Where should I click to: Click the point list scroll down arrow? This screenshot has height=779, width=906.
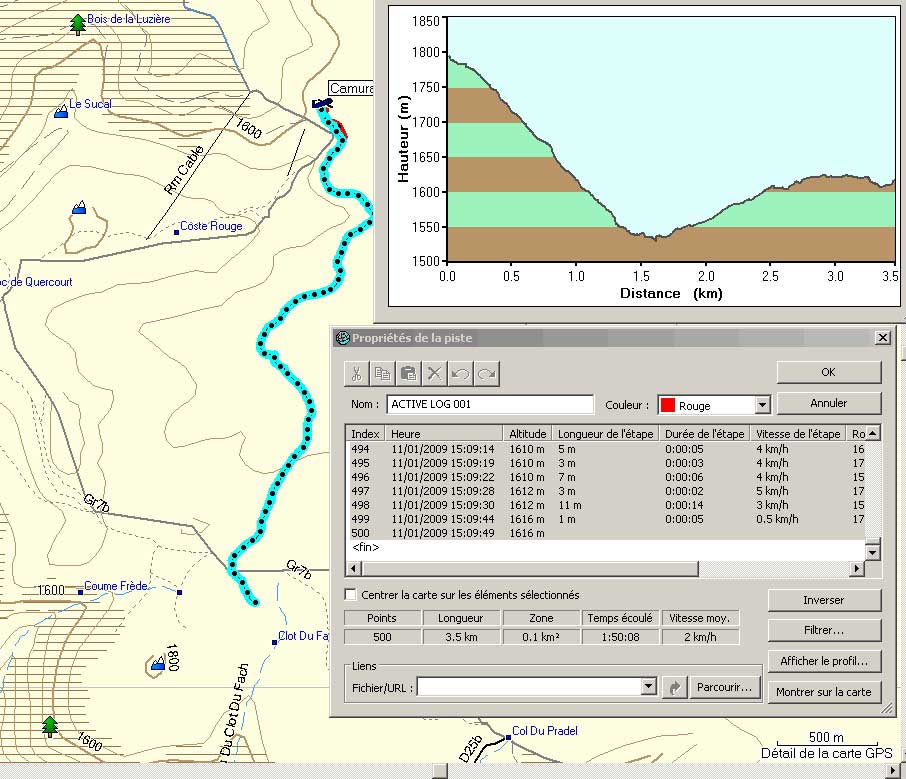click(x=872, y=552)
